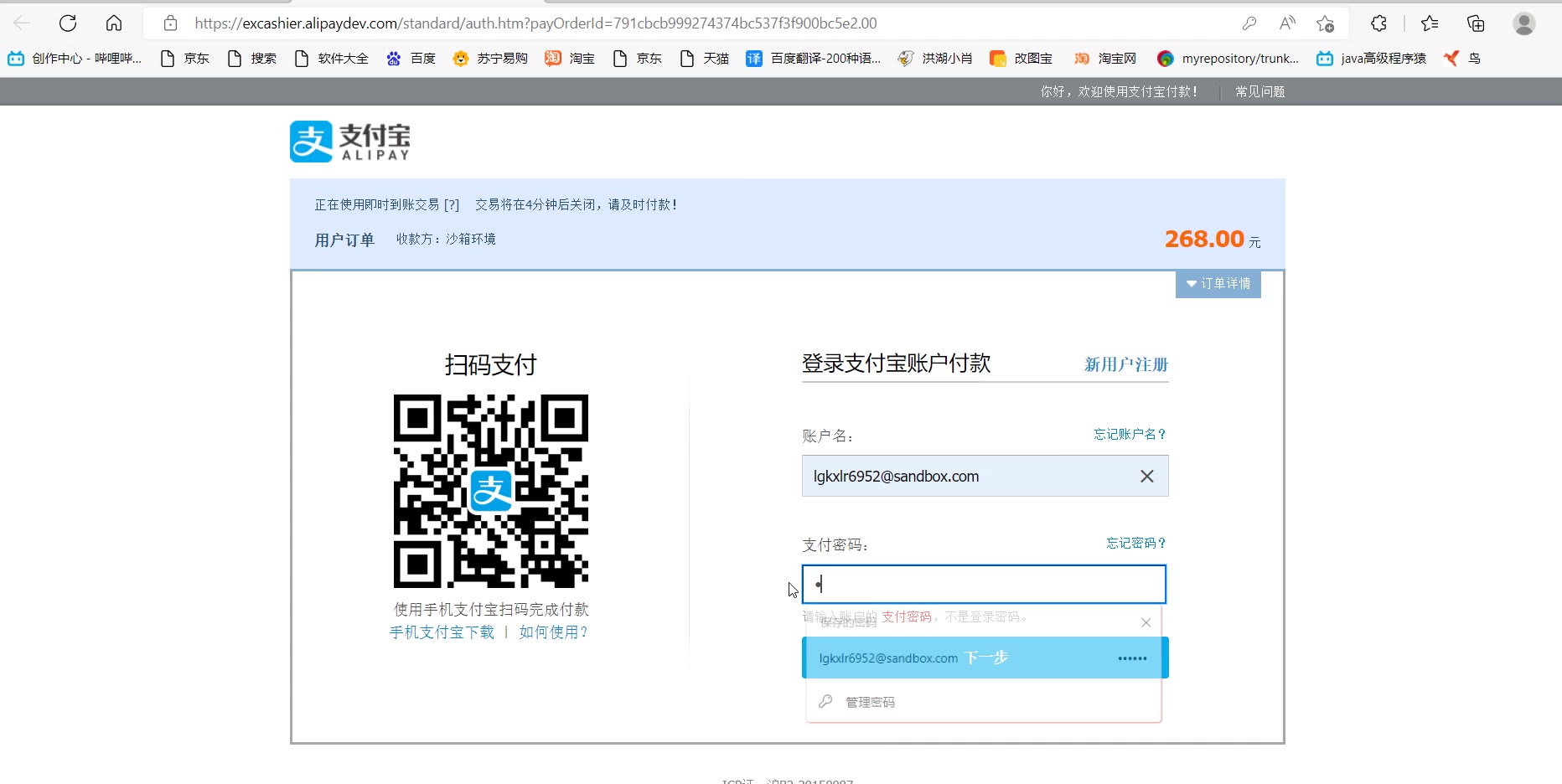Viewport: 1562px width, 784px height.
Task: Click 如何使用？ link
Action: (554, 632)
